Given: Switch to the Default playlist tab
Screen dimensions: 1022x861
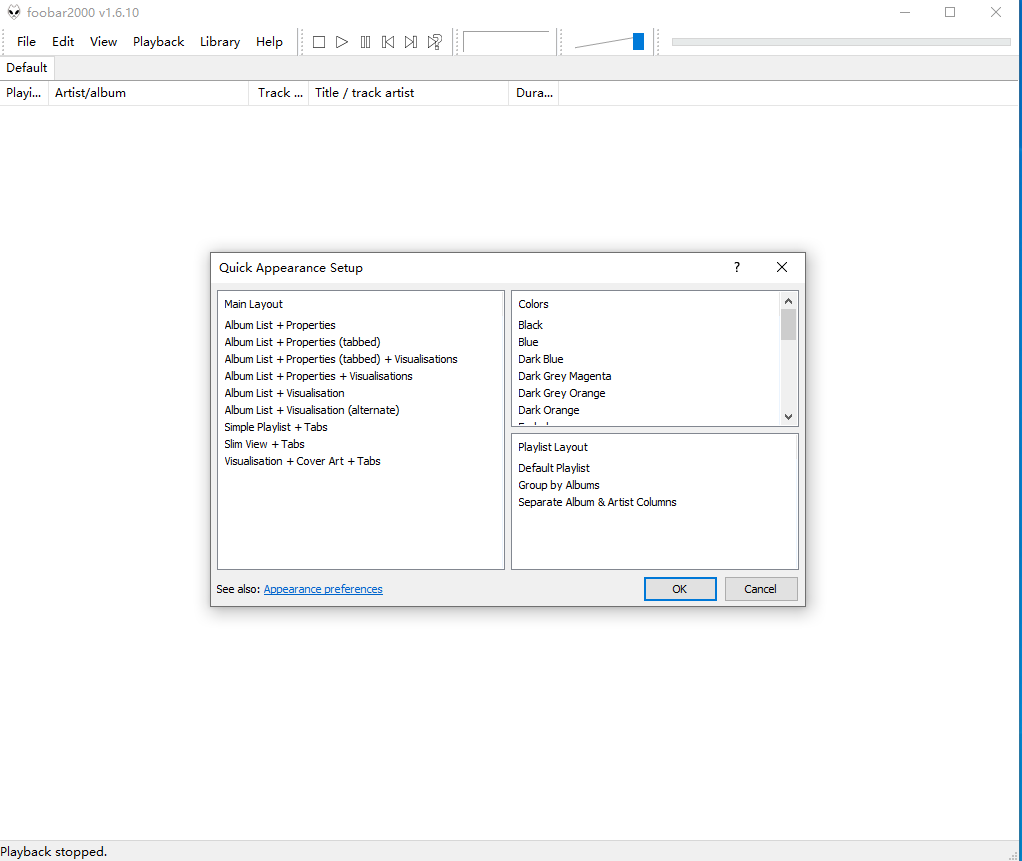Looking at the screenshot, I should tap(26, 67).
